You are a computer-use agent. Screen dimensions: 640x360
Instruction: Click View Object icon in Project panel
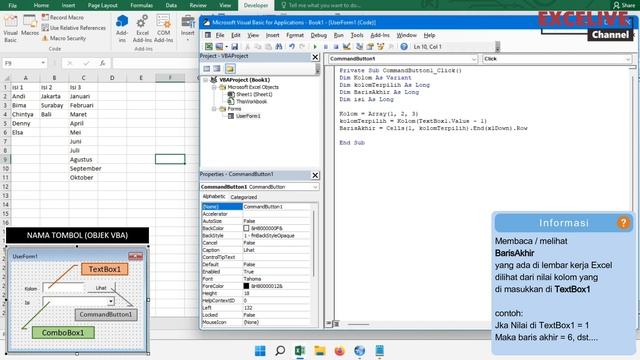click(217, 69)
